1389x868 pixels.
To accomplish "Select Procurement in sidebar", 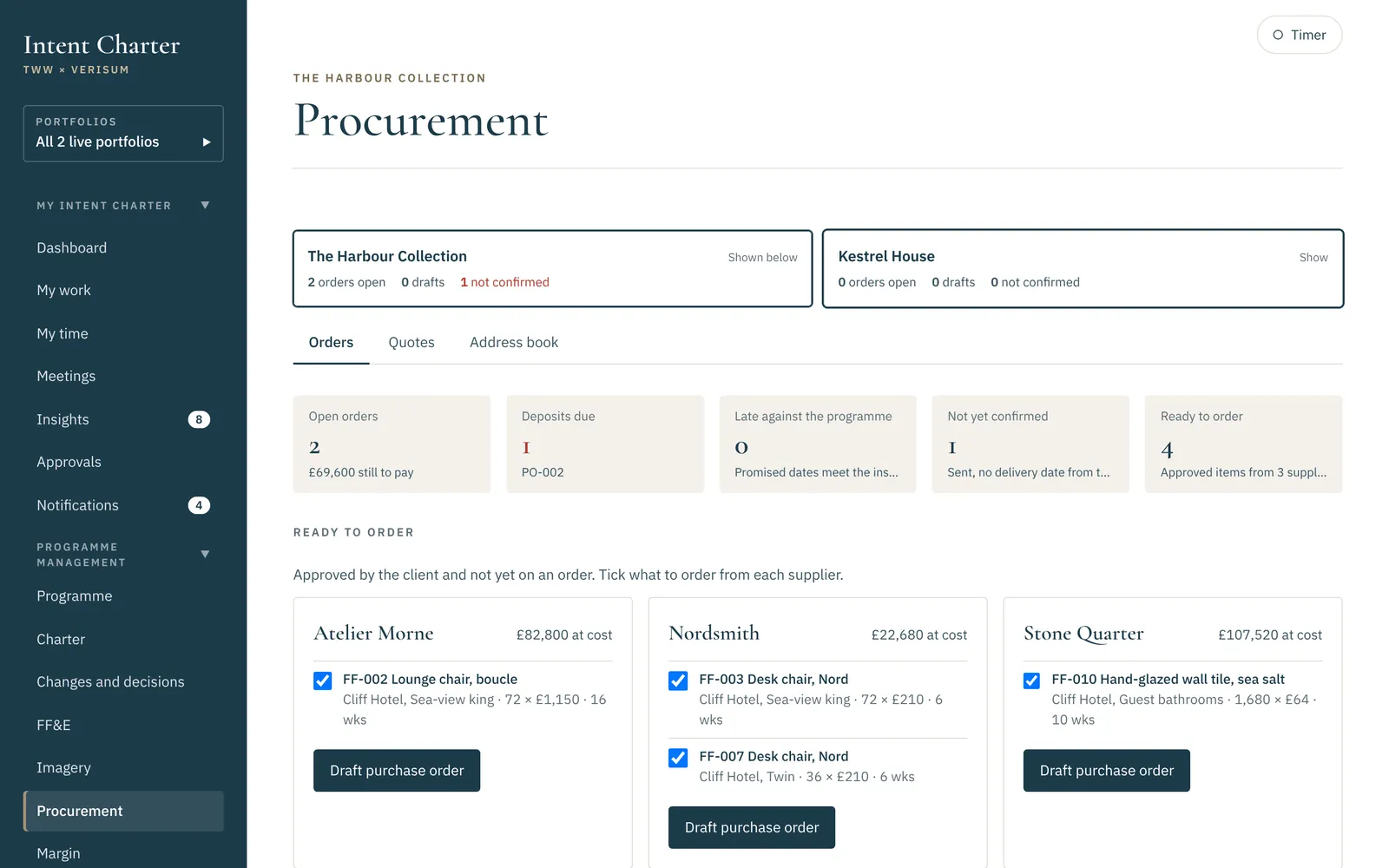I will click(x=123, y=812).
